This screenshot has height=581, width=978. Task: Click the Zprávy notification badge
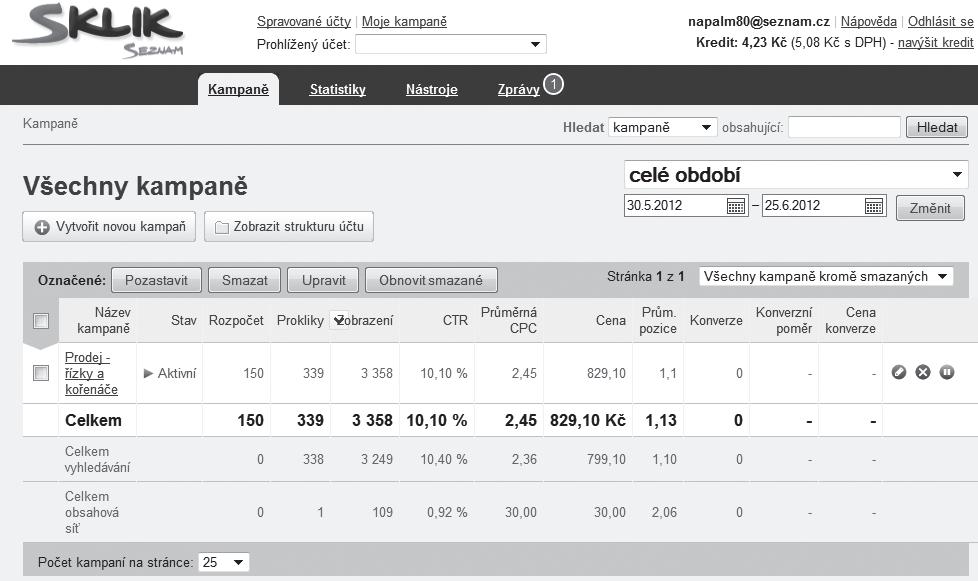[553, 84]
